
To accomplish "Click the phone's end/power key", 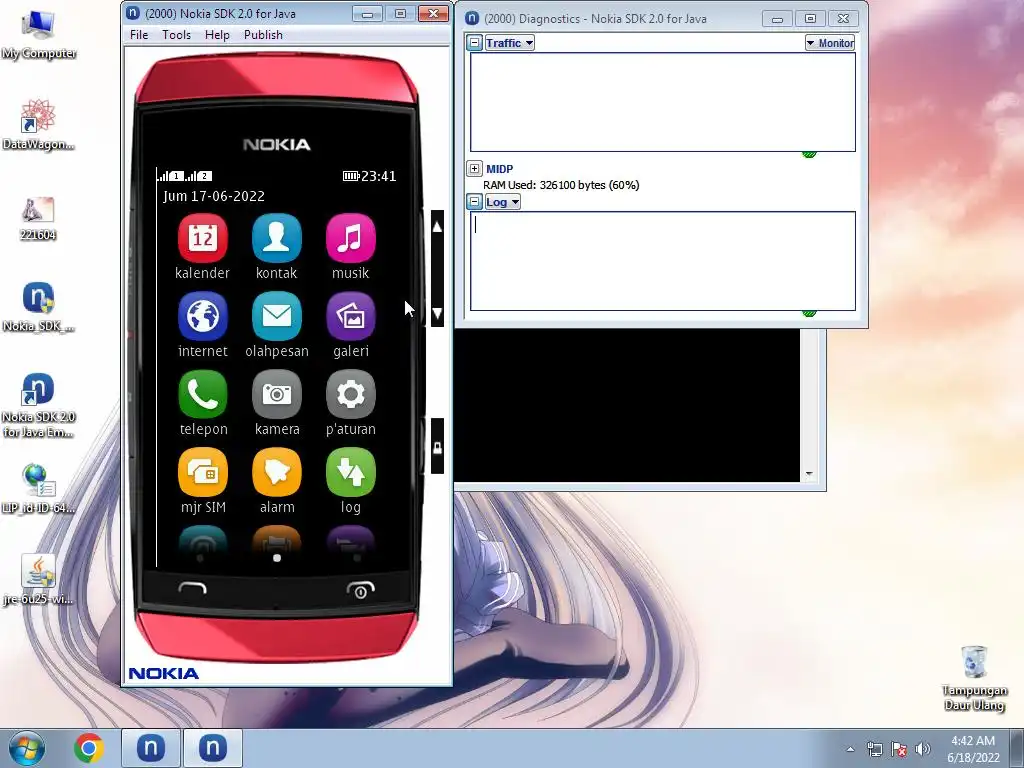I will click(x=360, y=589).
